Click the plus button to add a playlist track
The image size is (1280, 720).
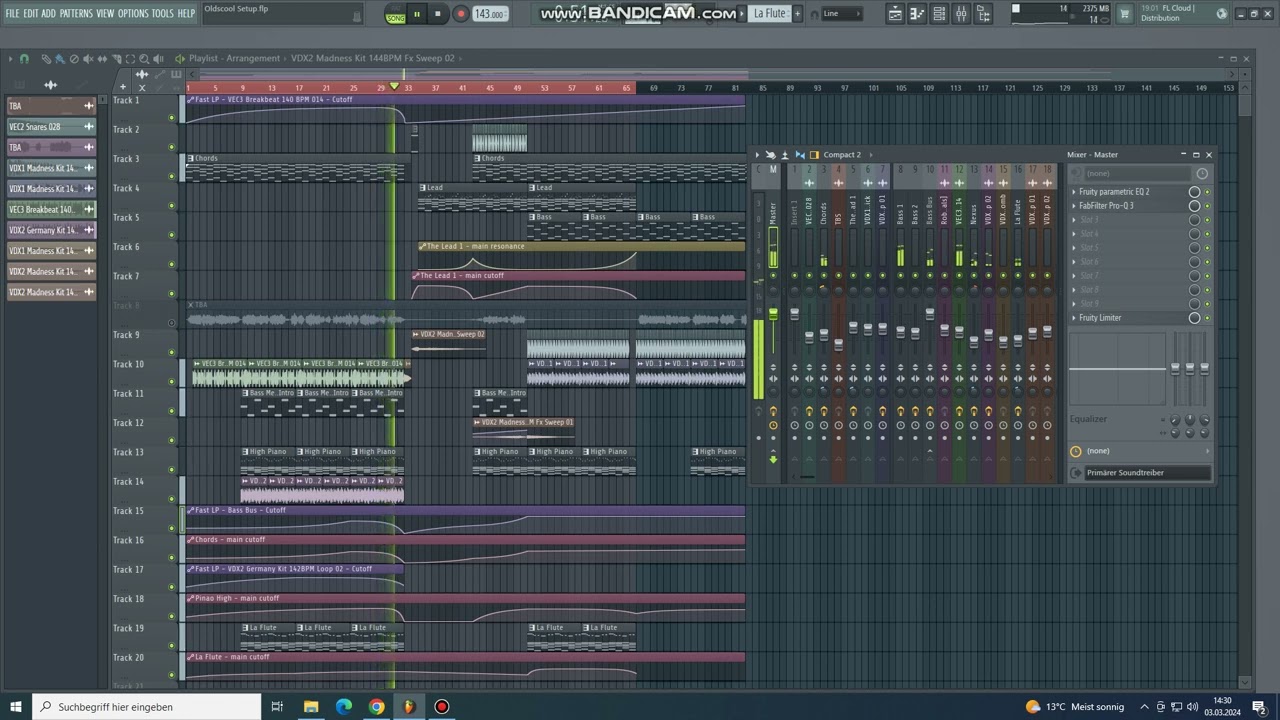point(123,87)
